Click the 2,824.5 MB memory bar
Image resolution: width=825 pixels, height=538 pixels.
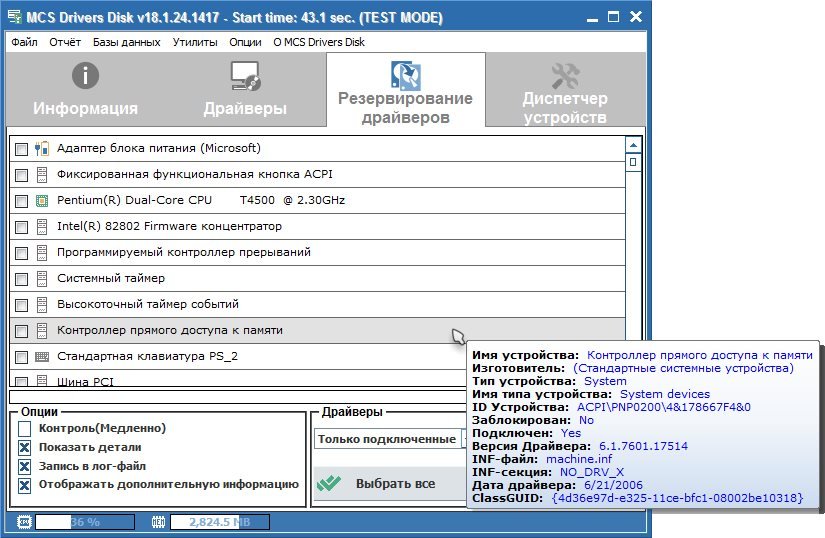coord(220,522)
